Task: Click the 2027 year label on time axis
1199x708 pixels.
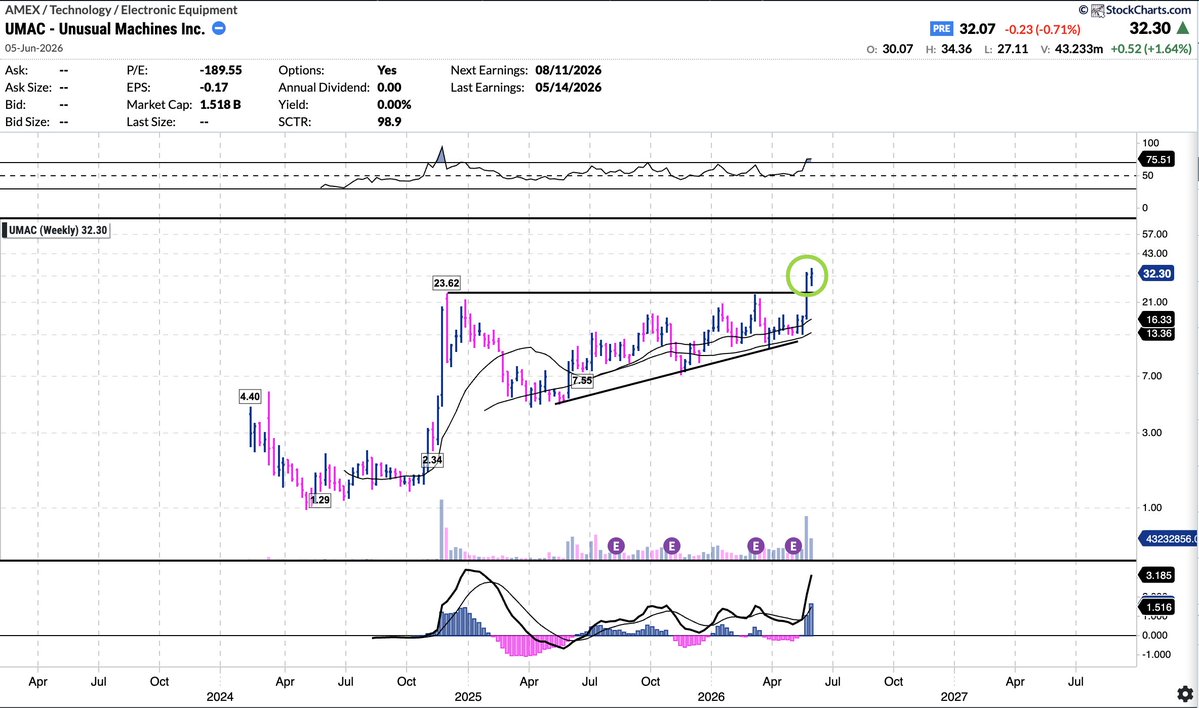Action: 954,697
